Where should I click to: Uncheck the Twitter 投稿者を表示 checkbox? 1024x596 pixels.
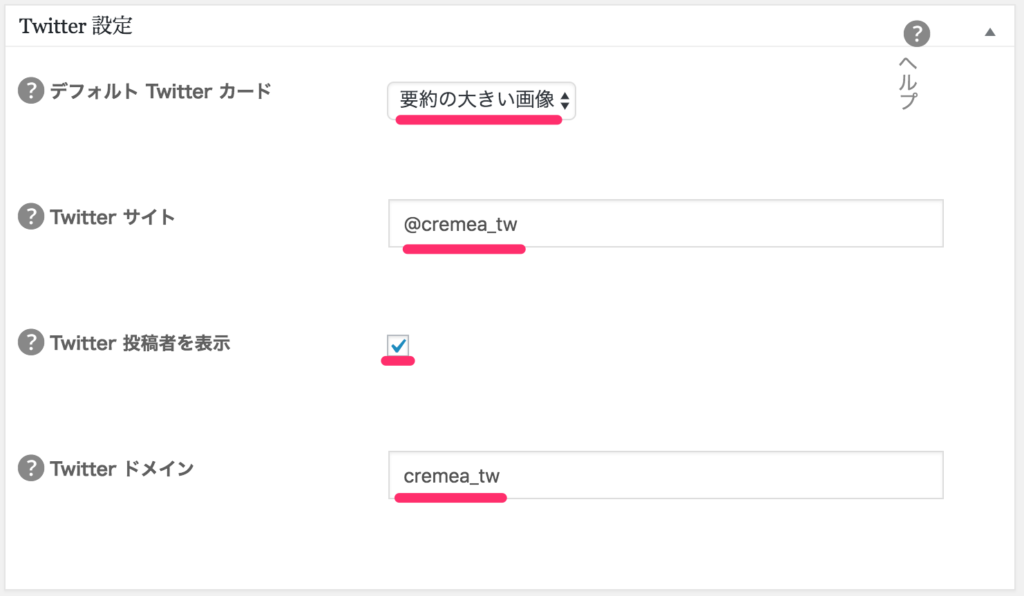(x=398, y=345)
